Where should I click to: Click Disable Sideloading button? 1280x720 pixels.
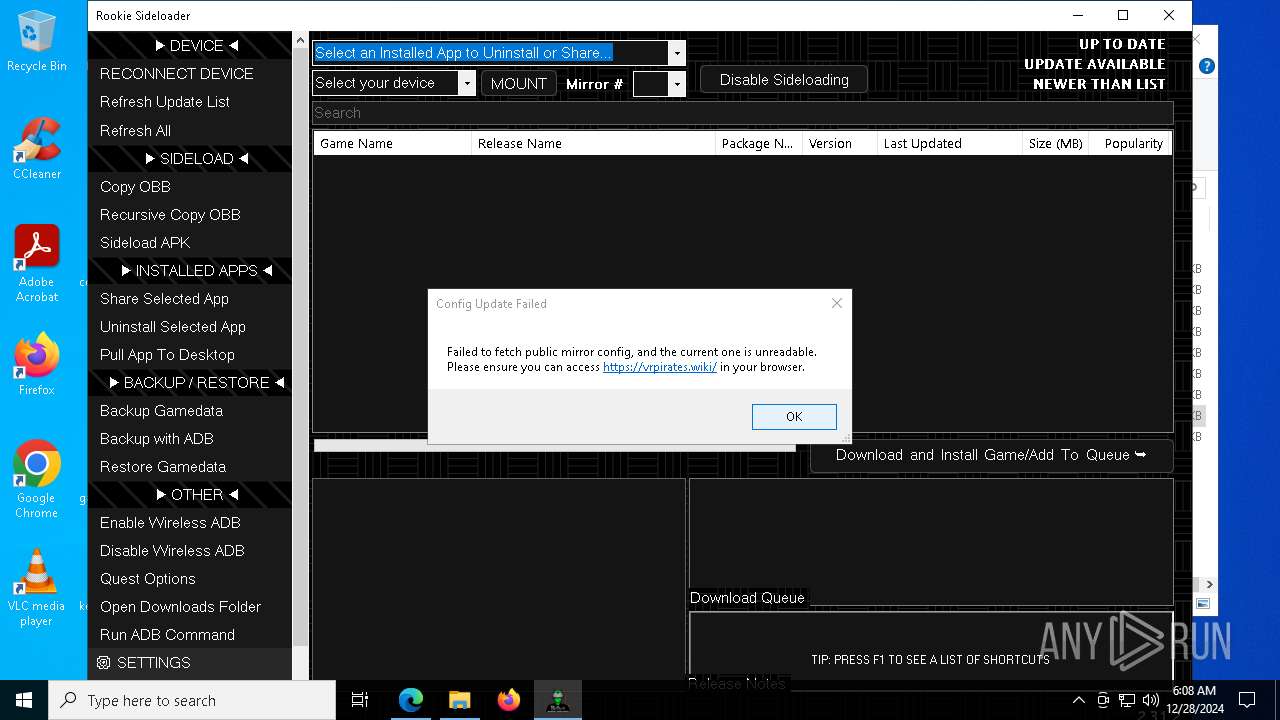click(784, 80)
